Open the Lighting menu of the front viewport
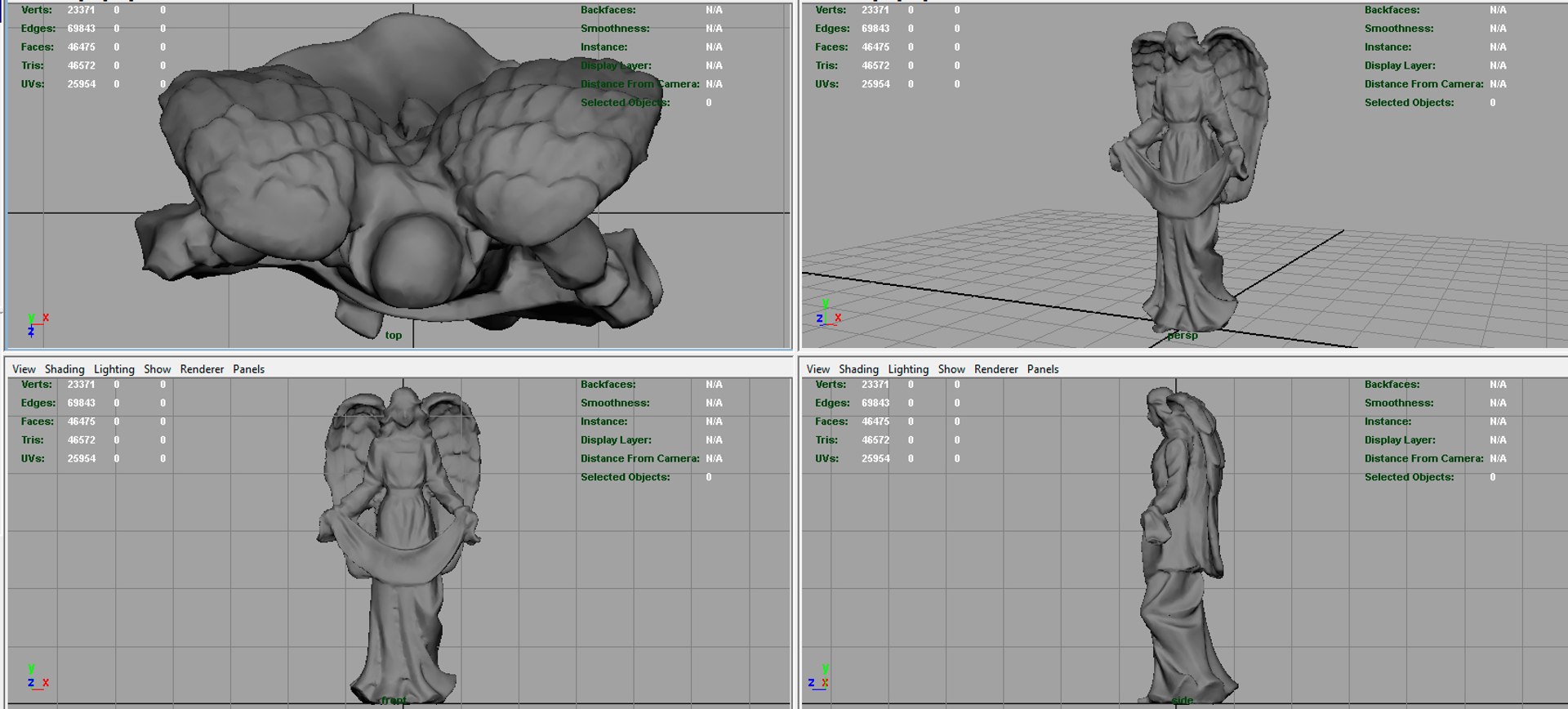The image size is (1568, 709). [114, 369]
